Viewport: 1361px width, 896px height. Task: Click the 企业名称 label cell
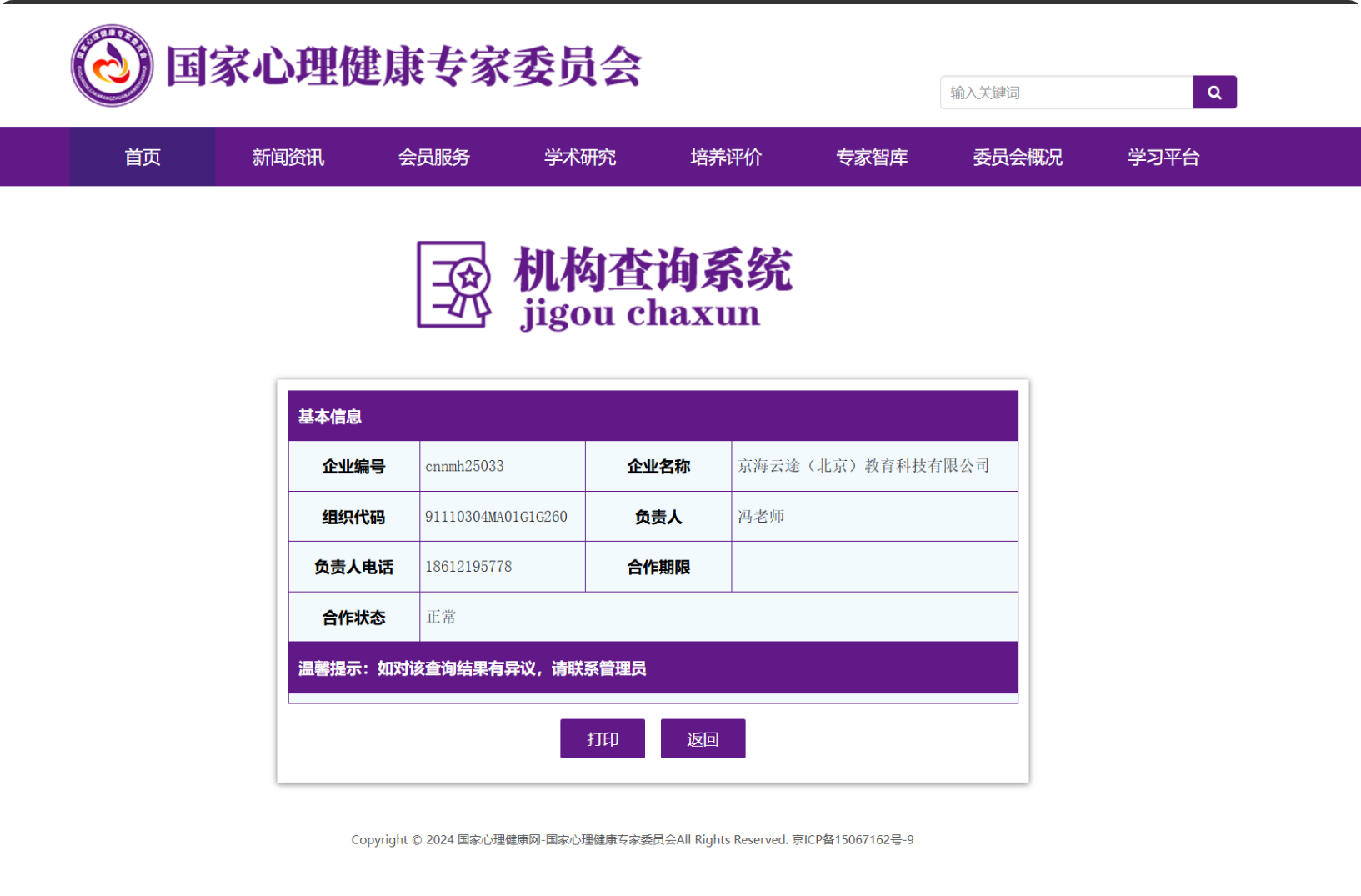click(x=658, y=467)
